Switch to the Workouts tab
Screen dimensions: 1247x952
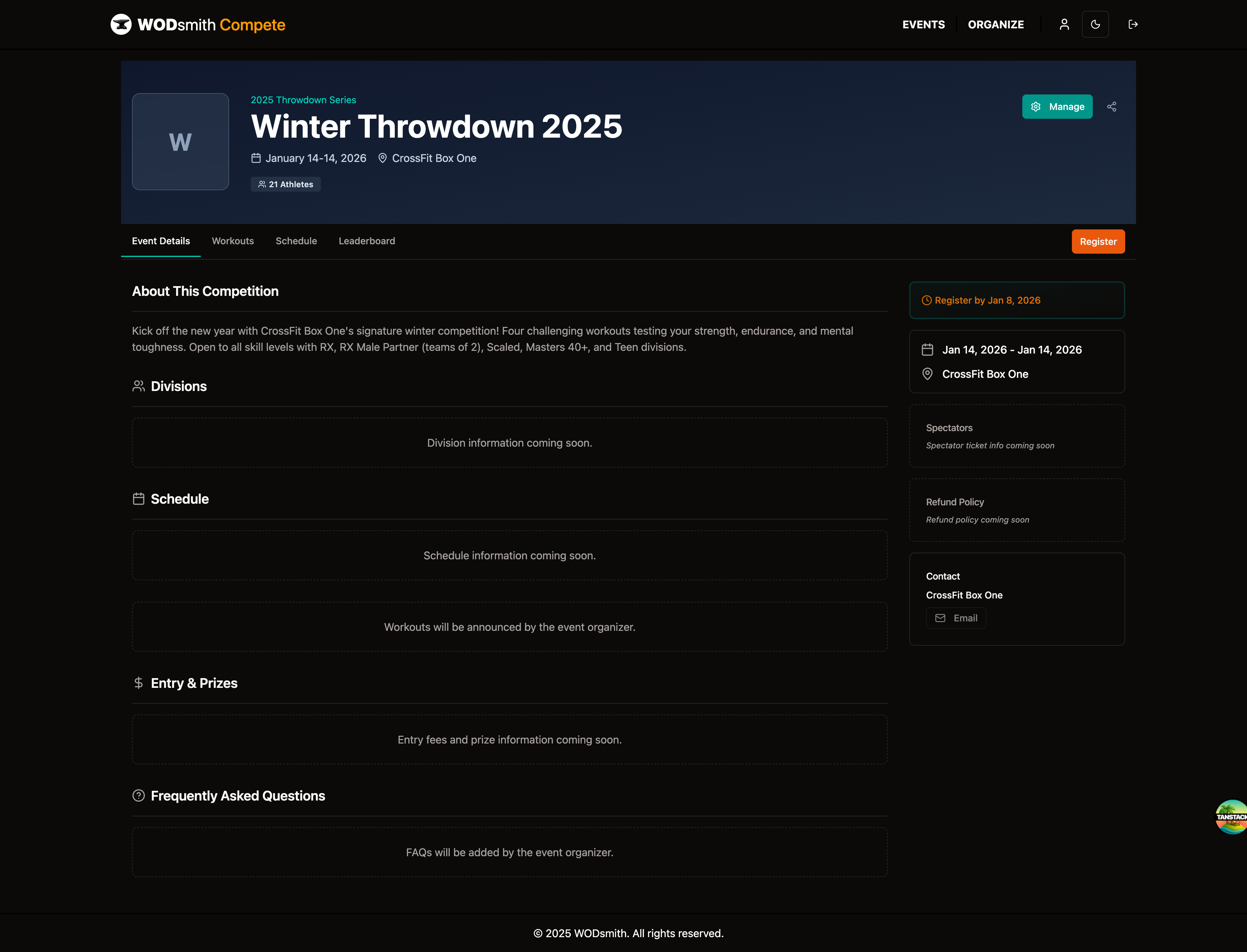click(x=233, y=241)
